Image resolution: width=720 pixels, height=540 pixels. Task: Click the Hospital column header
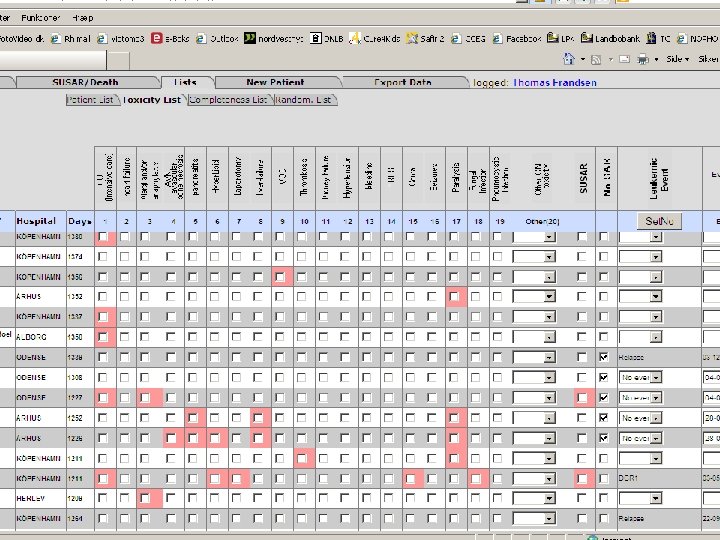click(x=36, y=221)
